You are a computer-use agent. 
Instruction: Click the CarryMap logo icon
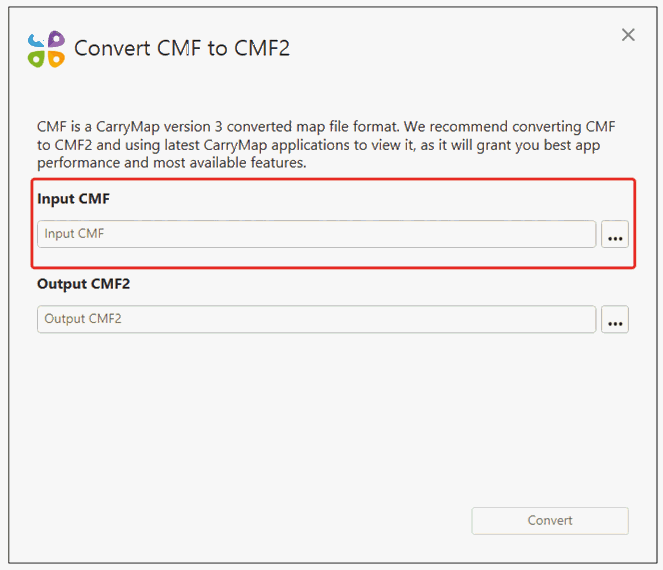point(46,49)
